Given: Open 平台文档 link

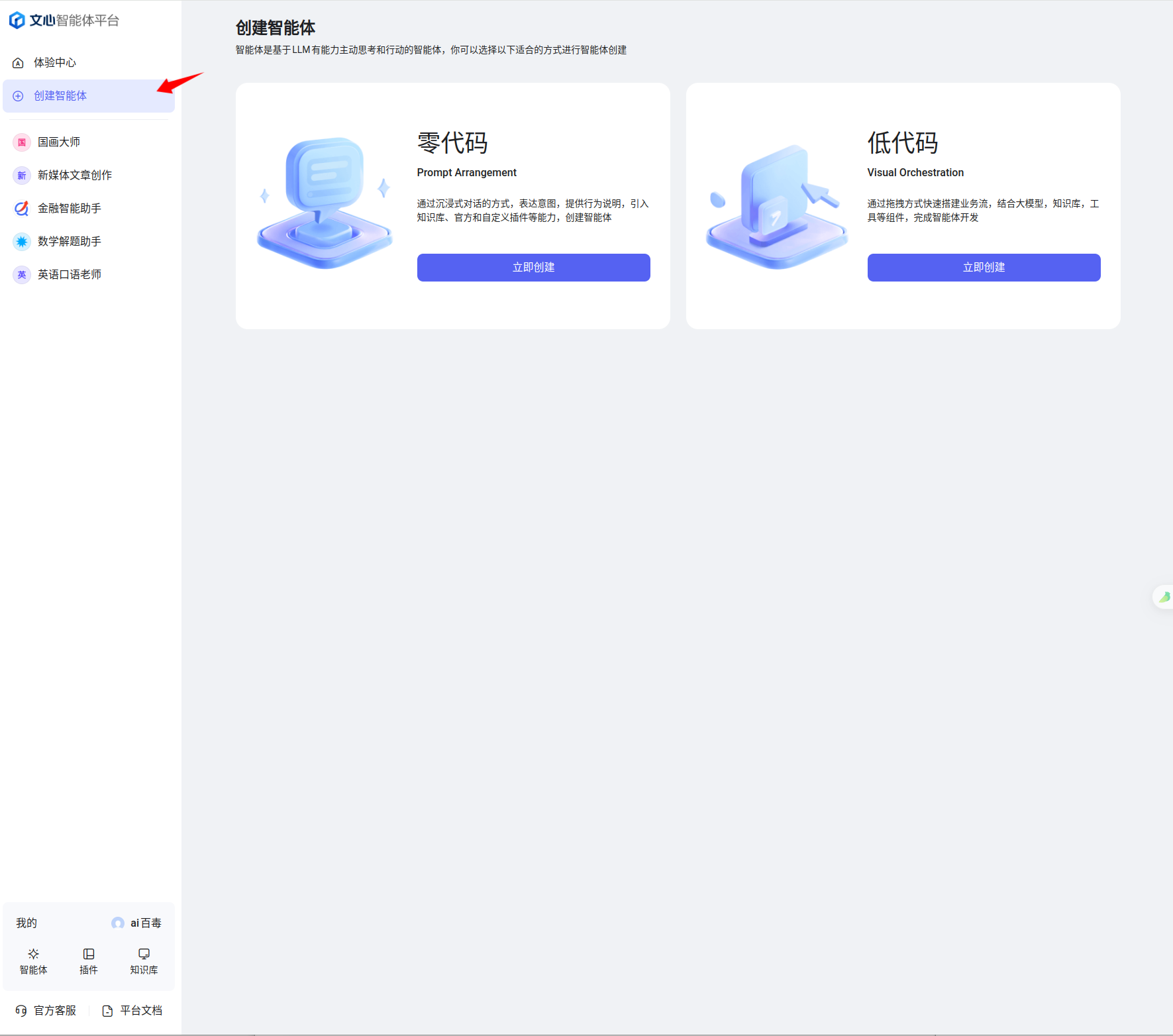Looking at the screenshot, I should coord(132,1011).
